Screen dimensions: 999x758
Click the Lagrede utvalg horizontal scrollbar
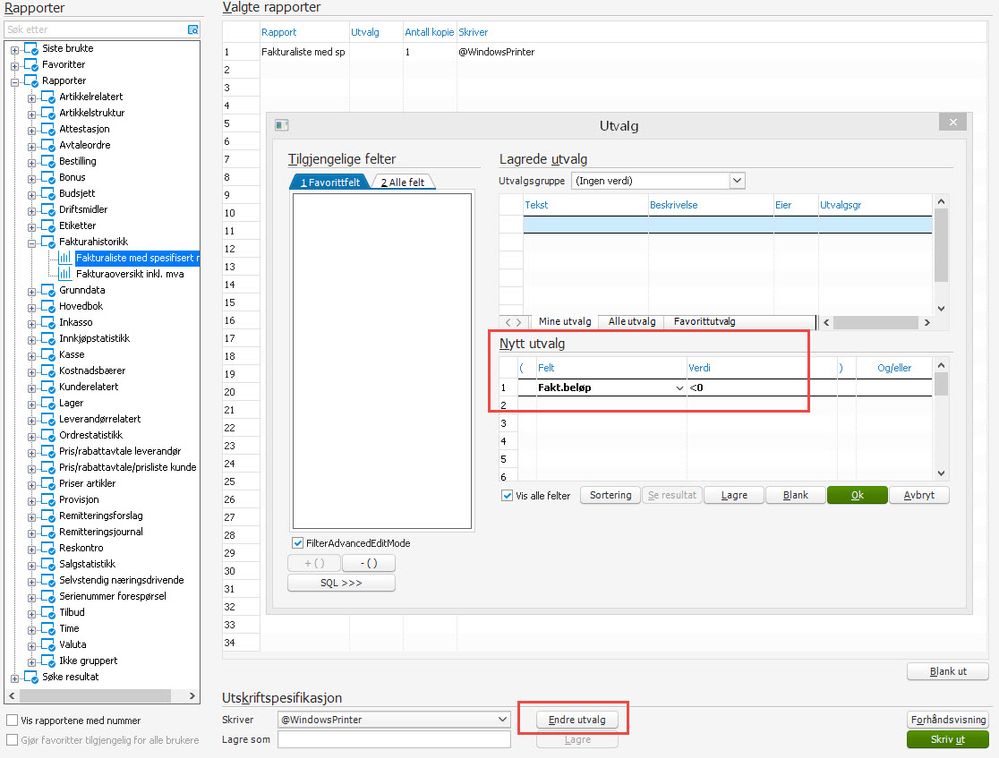pos(876,322)
